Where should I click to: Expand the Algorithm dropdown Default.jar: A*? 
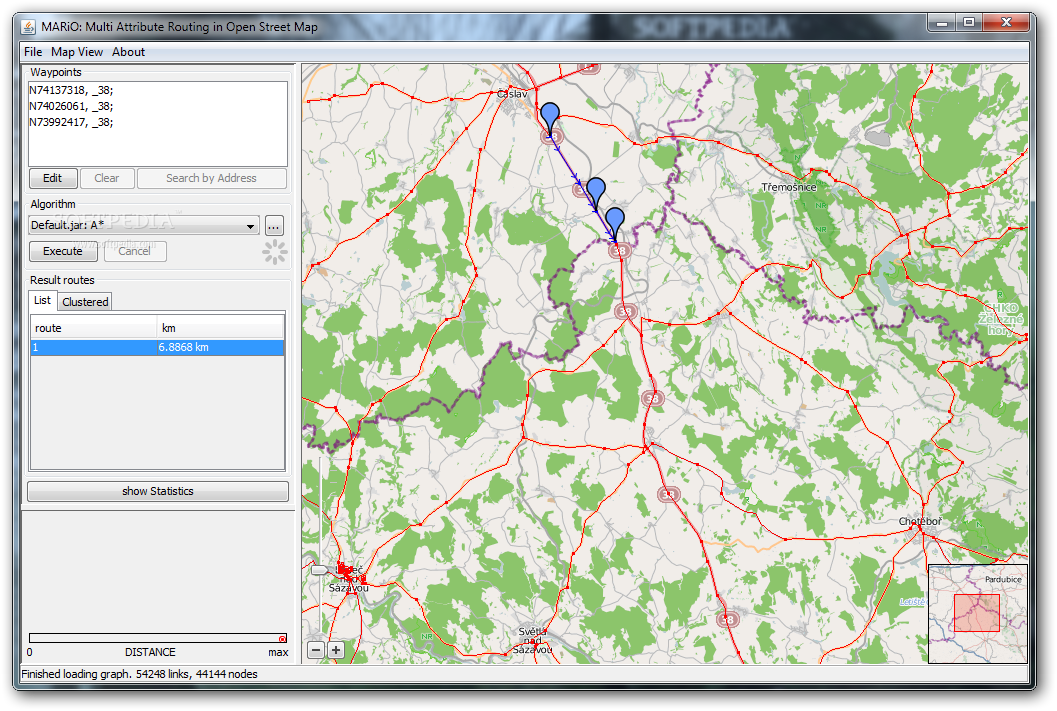pyautogui.click(x=144, y=225)
